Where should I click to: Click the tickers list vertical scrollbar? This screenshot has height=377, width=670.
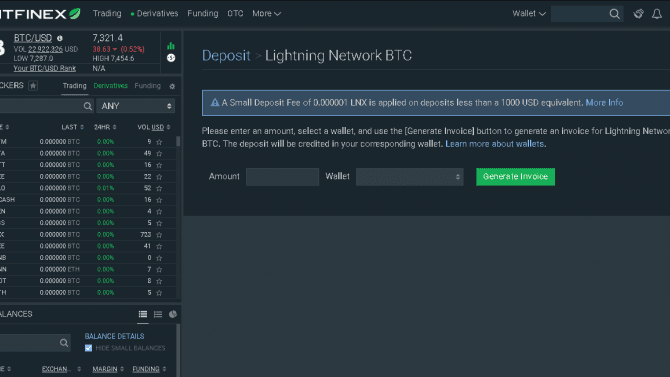click(178, 141)
